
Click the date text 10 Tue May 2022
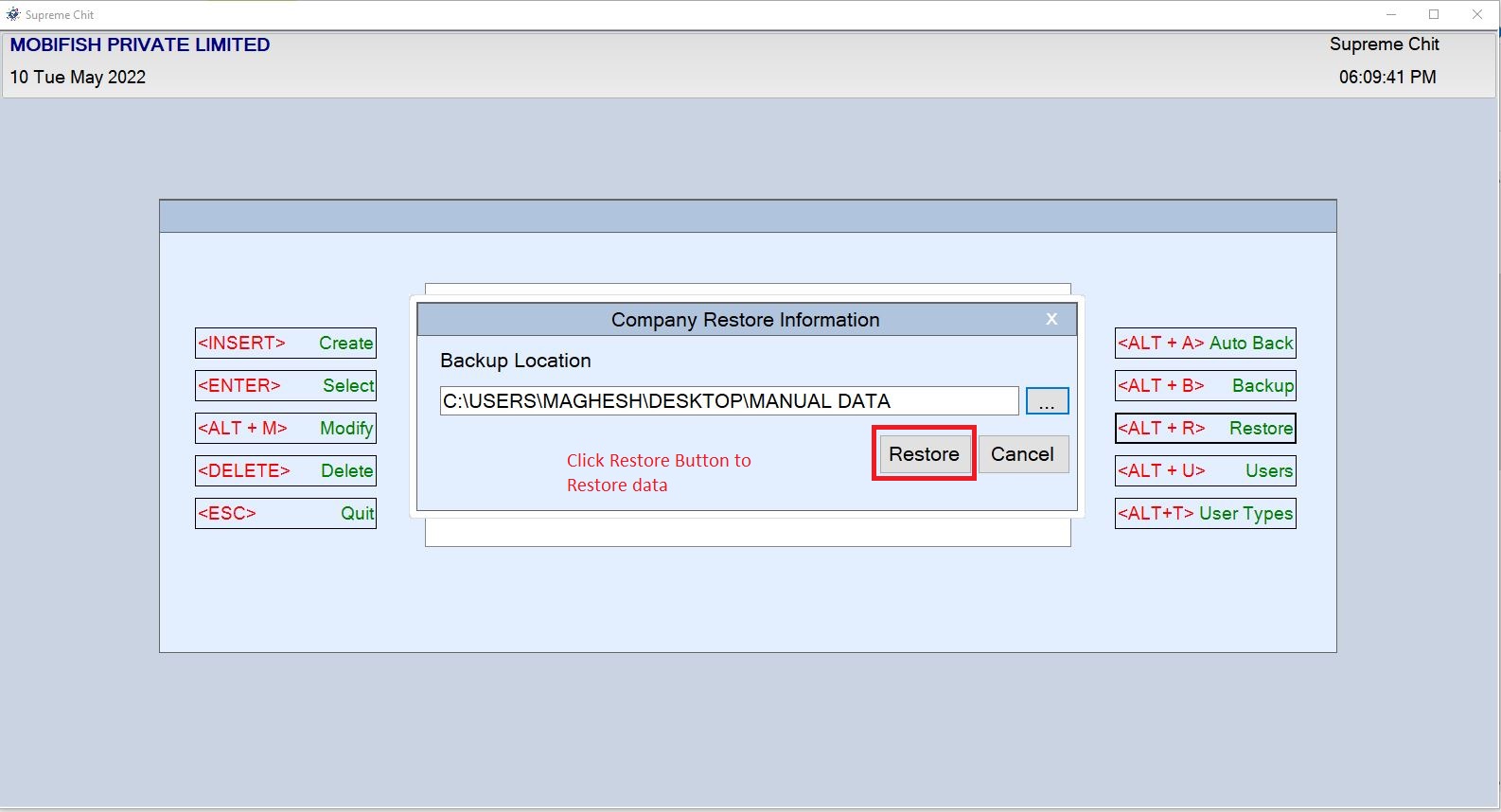click(78, 78)
